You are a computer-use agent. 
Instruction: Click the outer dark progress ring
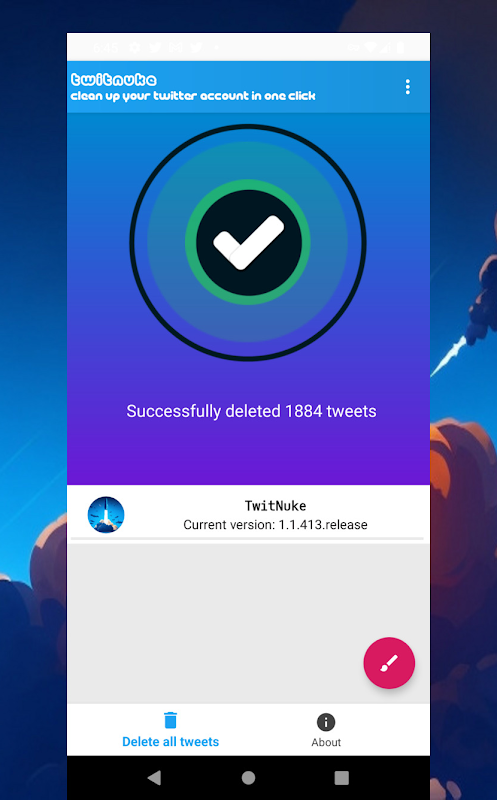pos(248,126)
